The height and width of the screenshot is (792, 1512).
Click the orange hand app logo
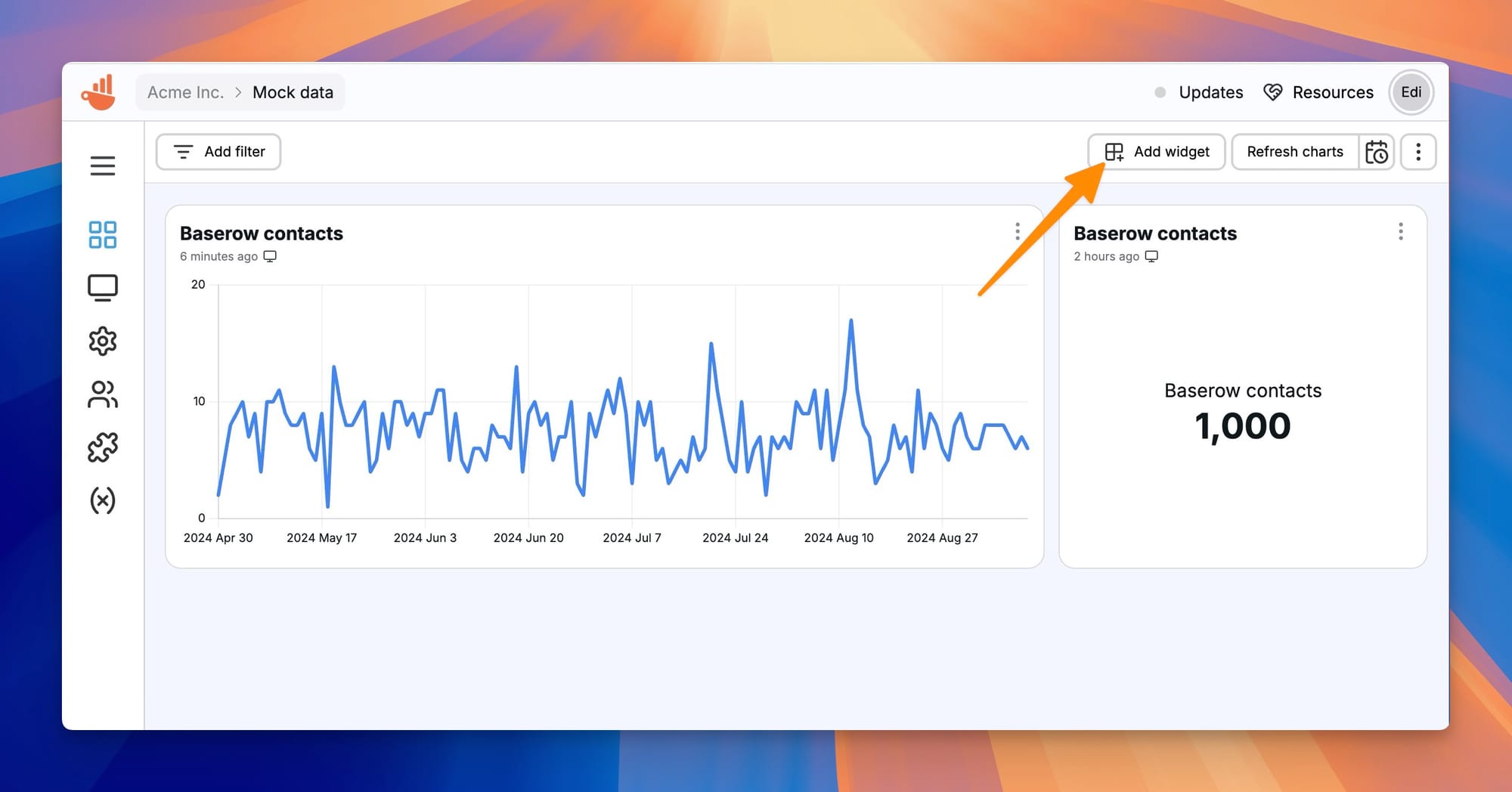pos(98,91)
